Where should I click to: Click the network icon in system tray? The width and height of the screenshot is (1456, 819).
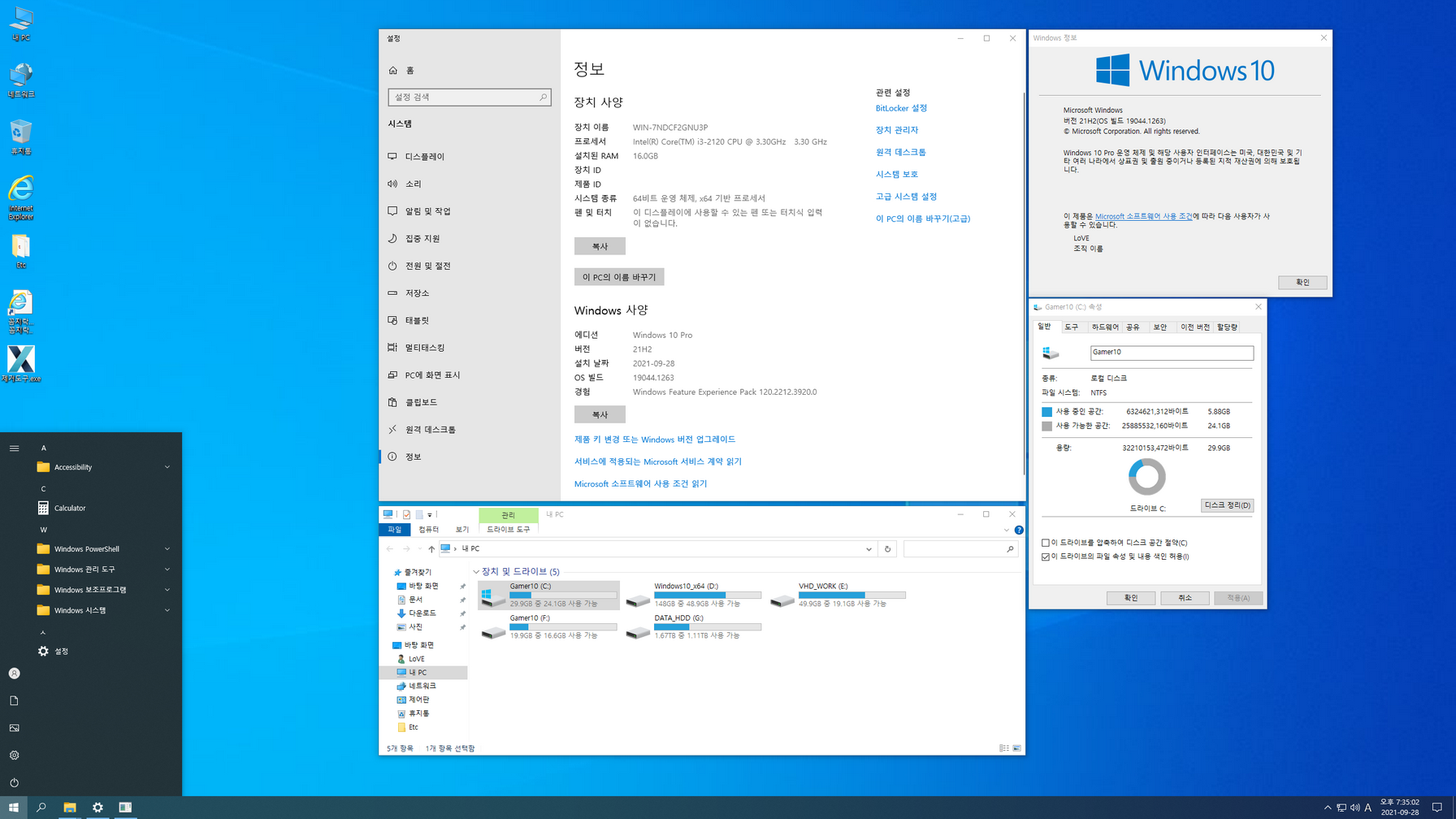click(x=1341, y=808)
